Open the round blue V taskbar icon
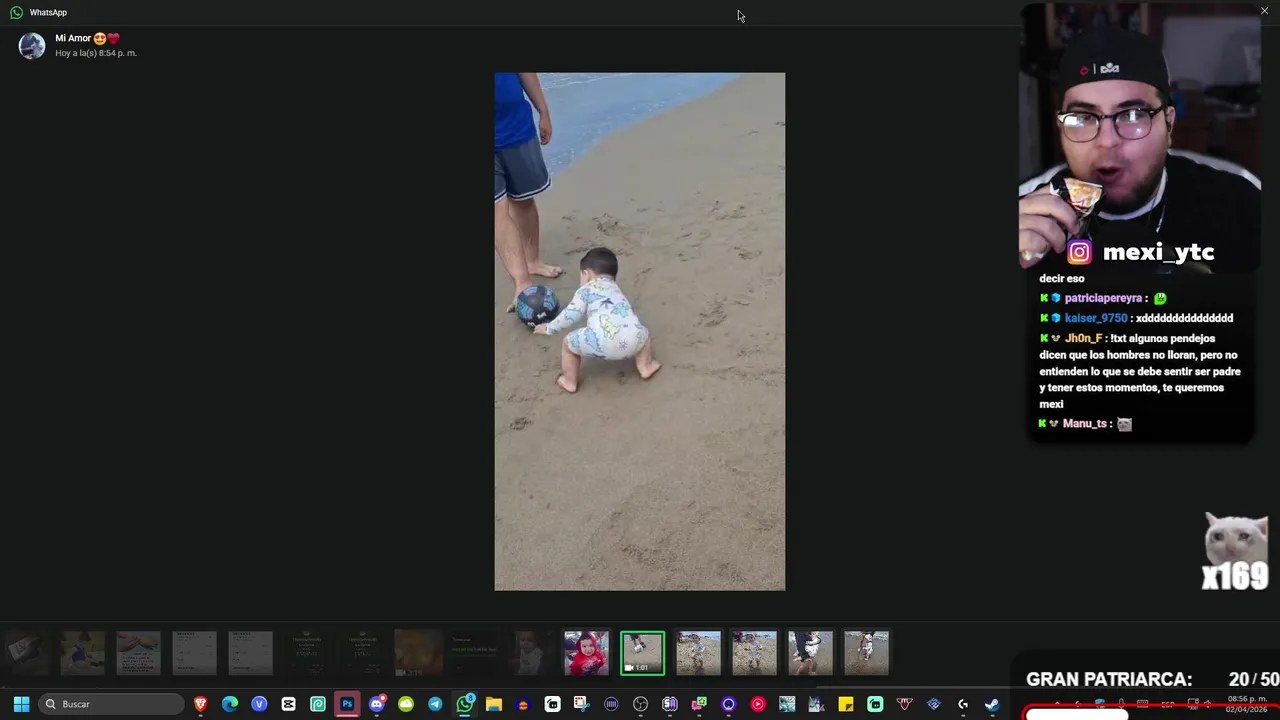Screen dimensions: 1280x720 (x=259, y=704)
